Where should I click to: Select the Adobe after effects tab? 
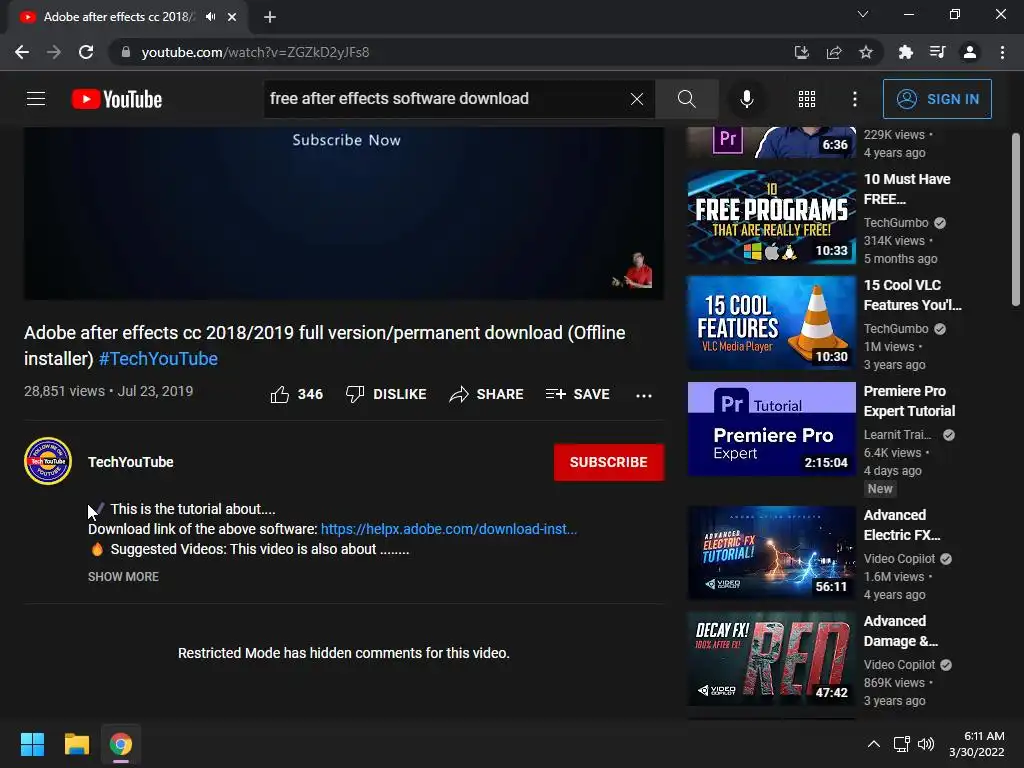128,17
